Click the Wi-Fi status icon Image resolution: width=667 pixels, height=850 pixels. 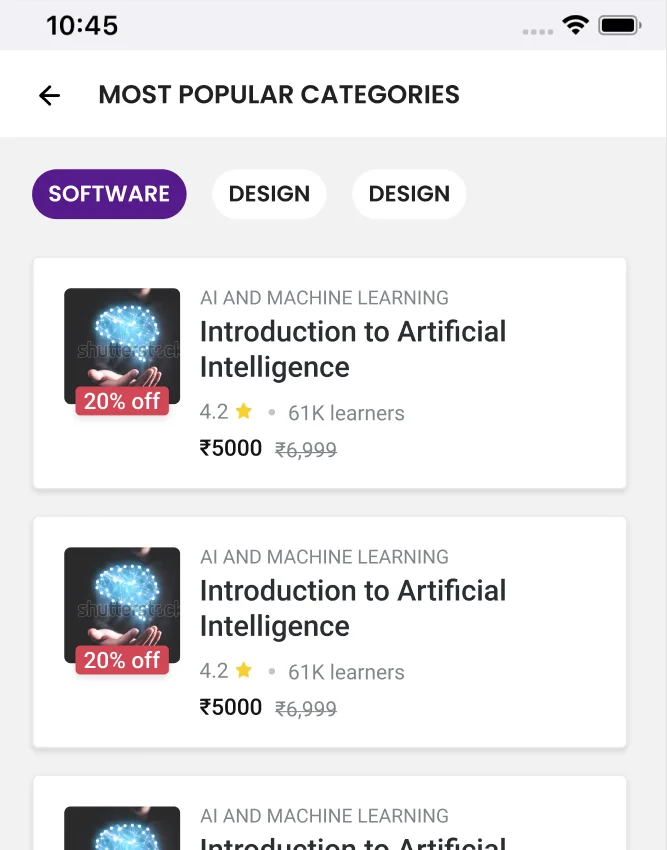(575, 25)
